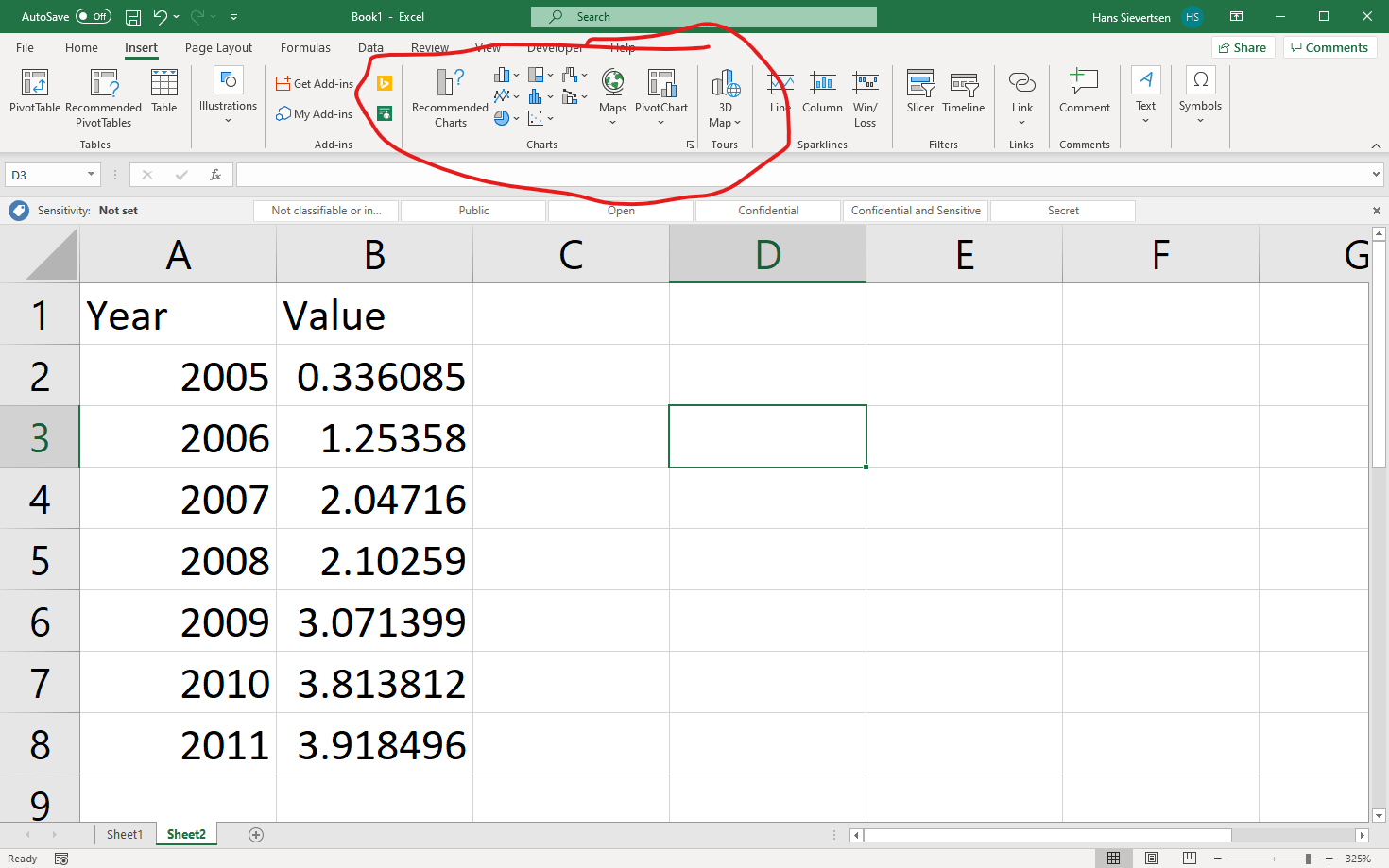This screenshot has height=868, width=1389.
Task: Click the Share button
Action: point(1243,47)
